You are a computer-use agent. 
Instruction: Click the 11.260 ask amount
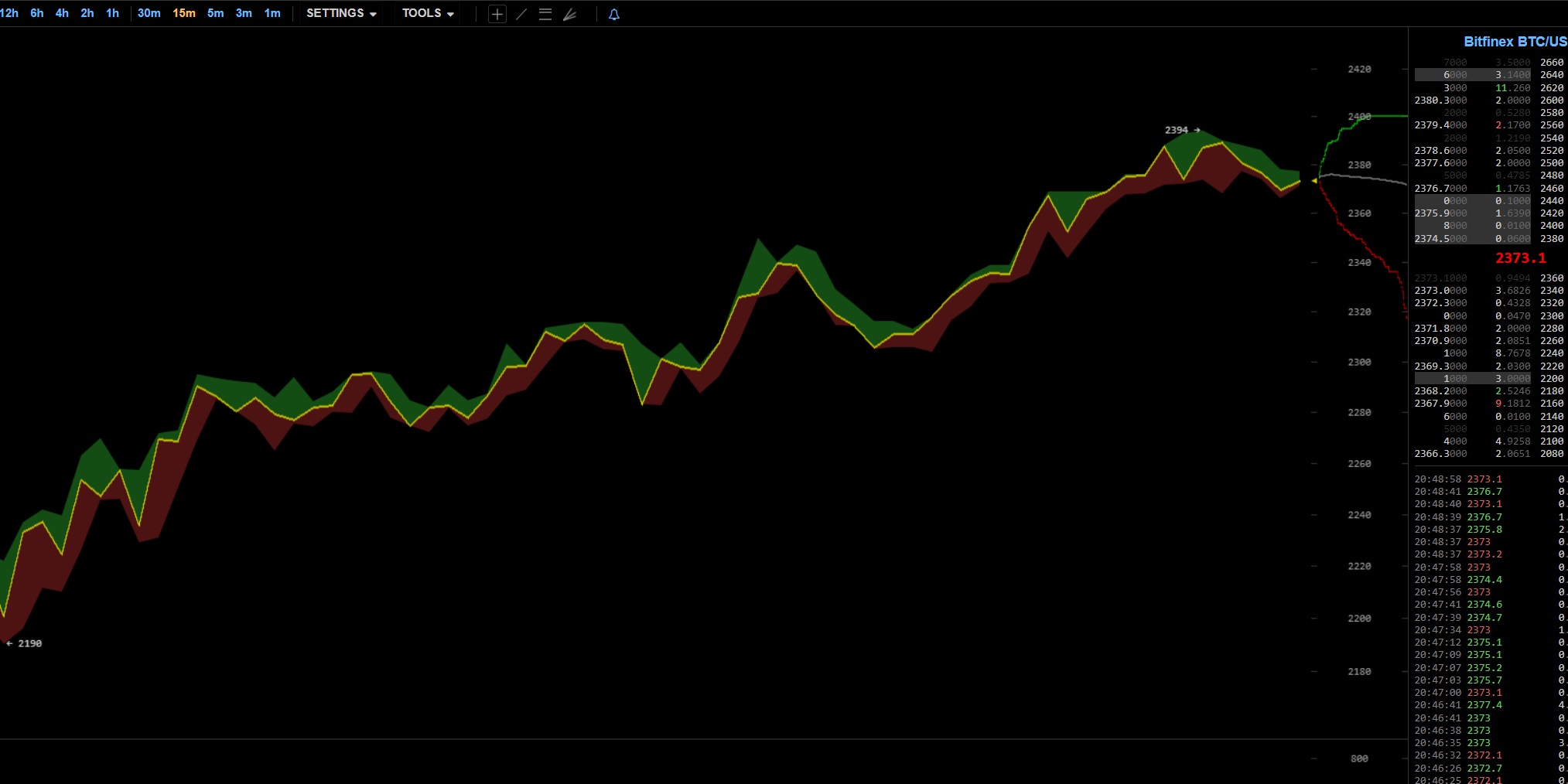tap(1512, 88)
